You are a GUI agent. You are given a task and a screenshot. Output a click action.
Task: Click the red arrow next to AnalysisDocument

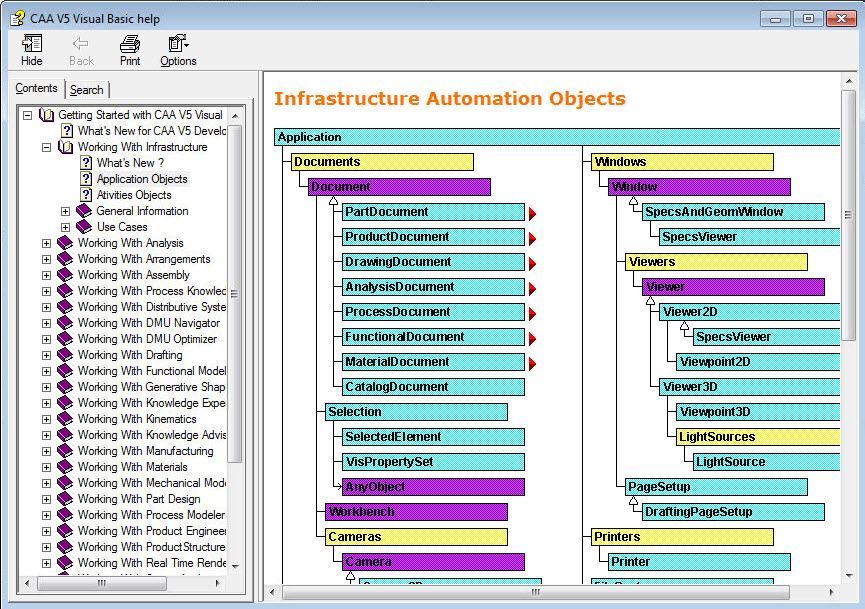pos(532,289)
